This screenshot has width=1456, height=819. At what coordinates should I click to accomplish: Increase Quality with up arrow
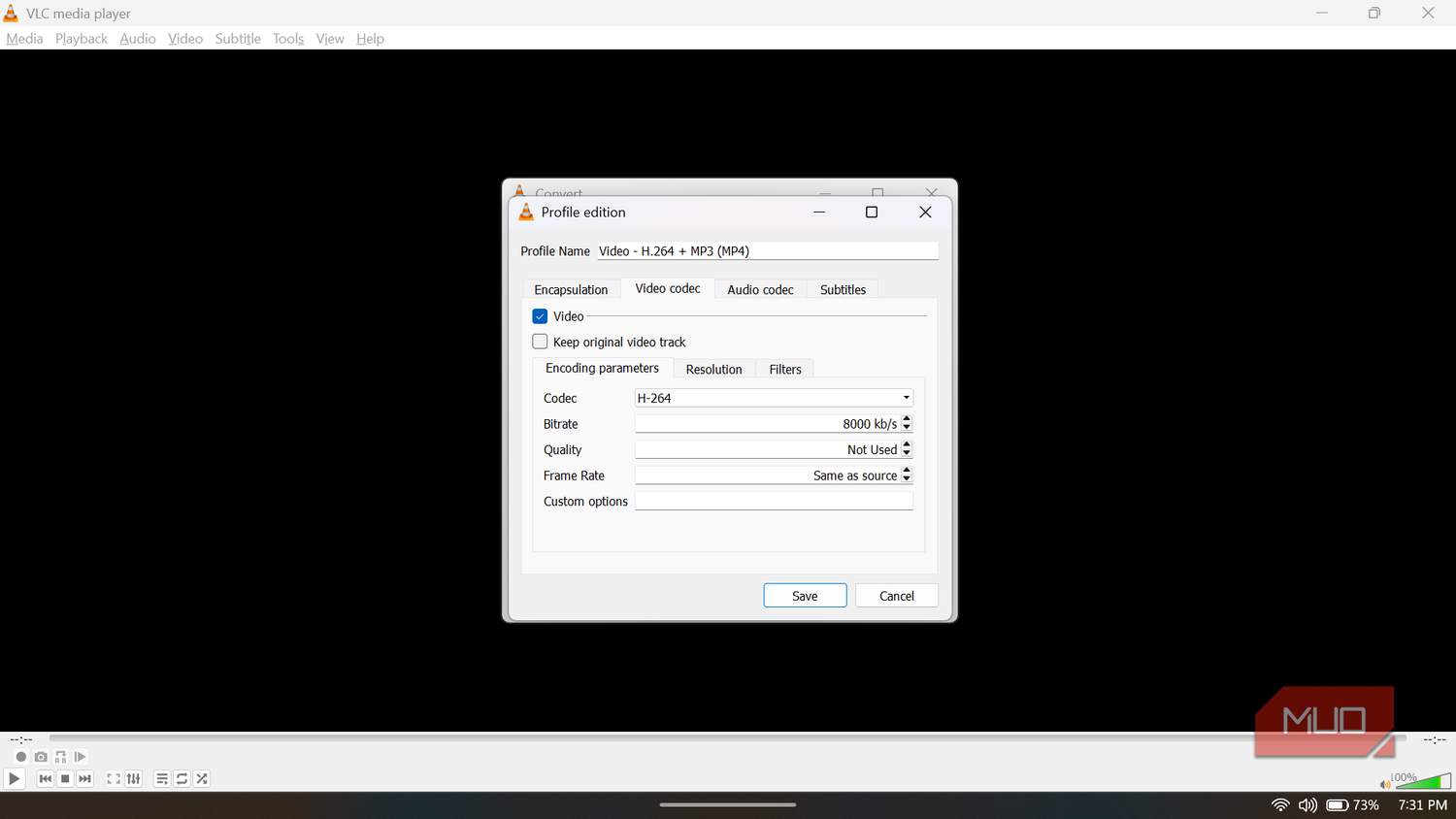tap(907, 445)
